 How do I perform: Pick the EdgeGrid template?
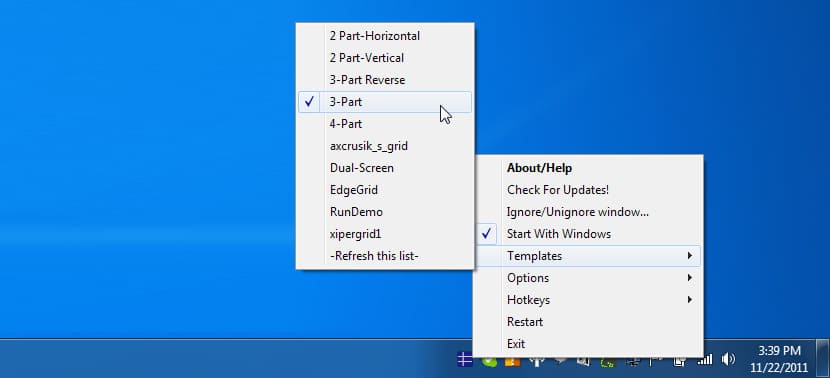tap(385, 190)
